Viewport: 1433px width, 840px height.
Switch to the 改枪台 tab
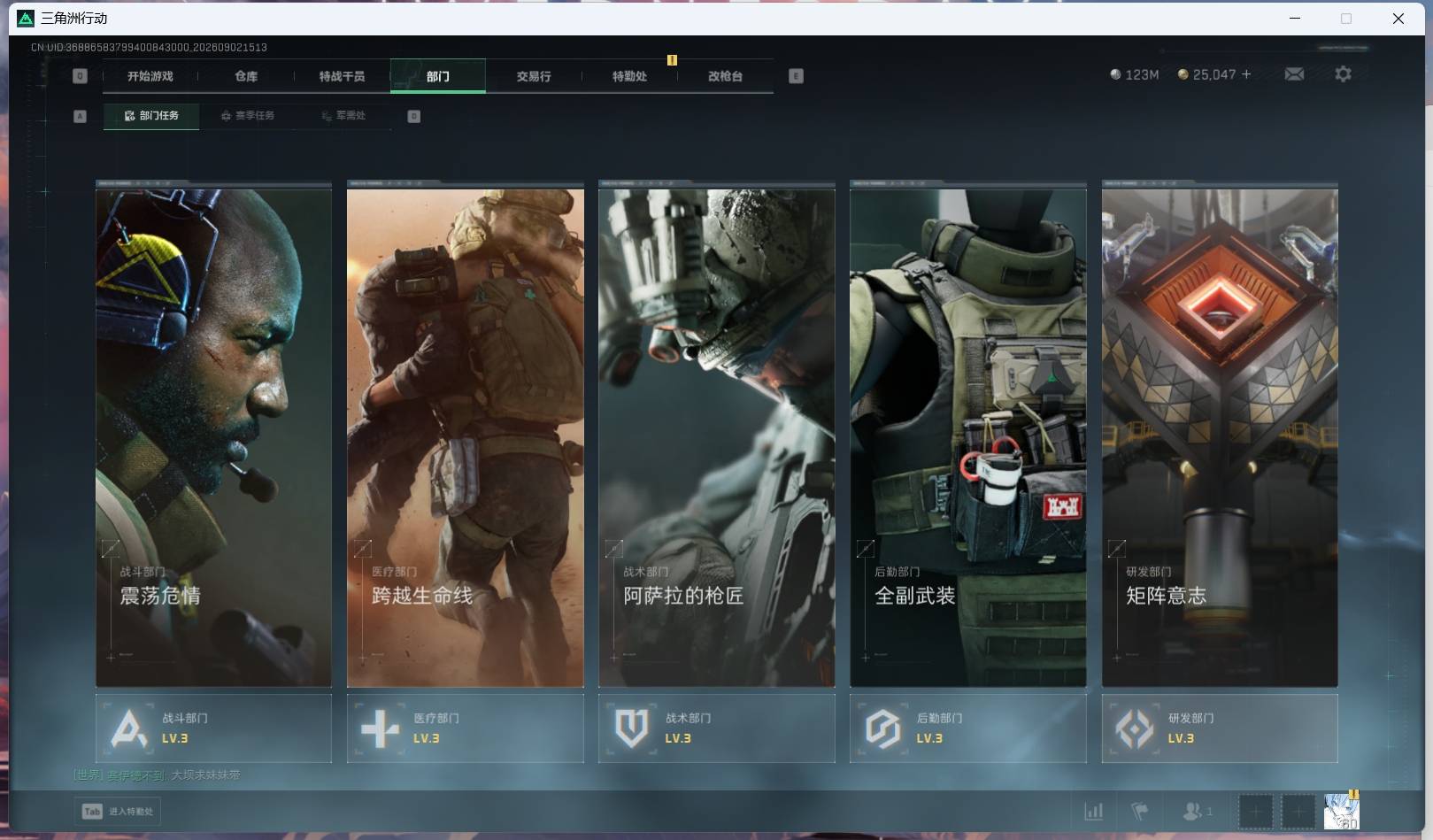(x=725, y=76)
